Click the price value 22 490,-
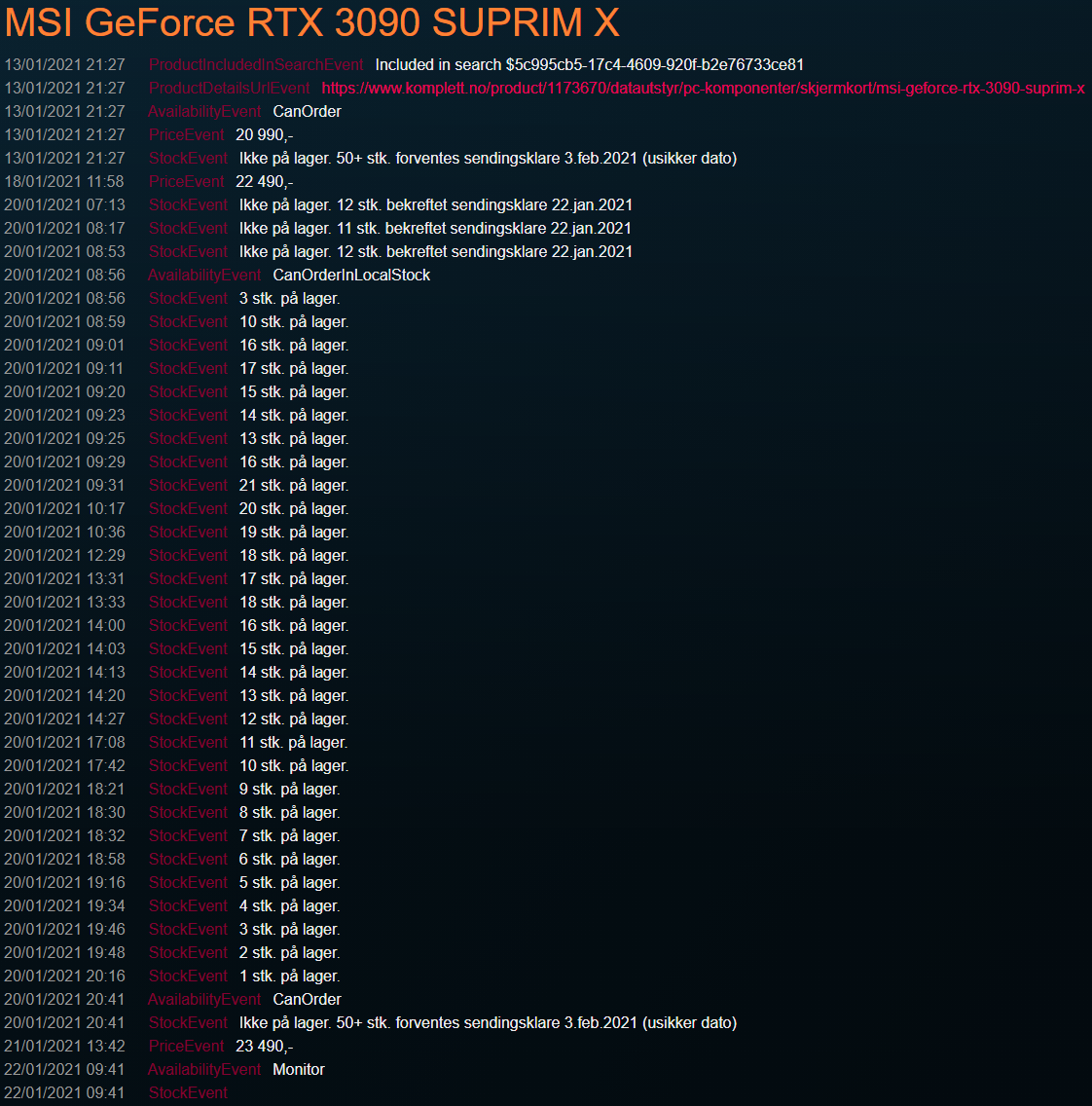Image resolution: width=1092 pixels, height=1106 pixels. (x=265, y=182)
